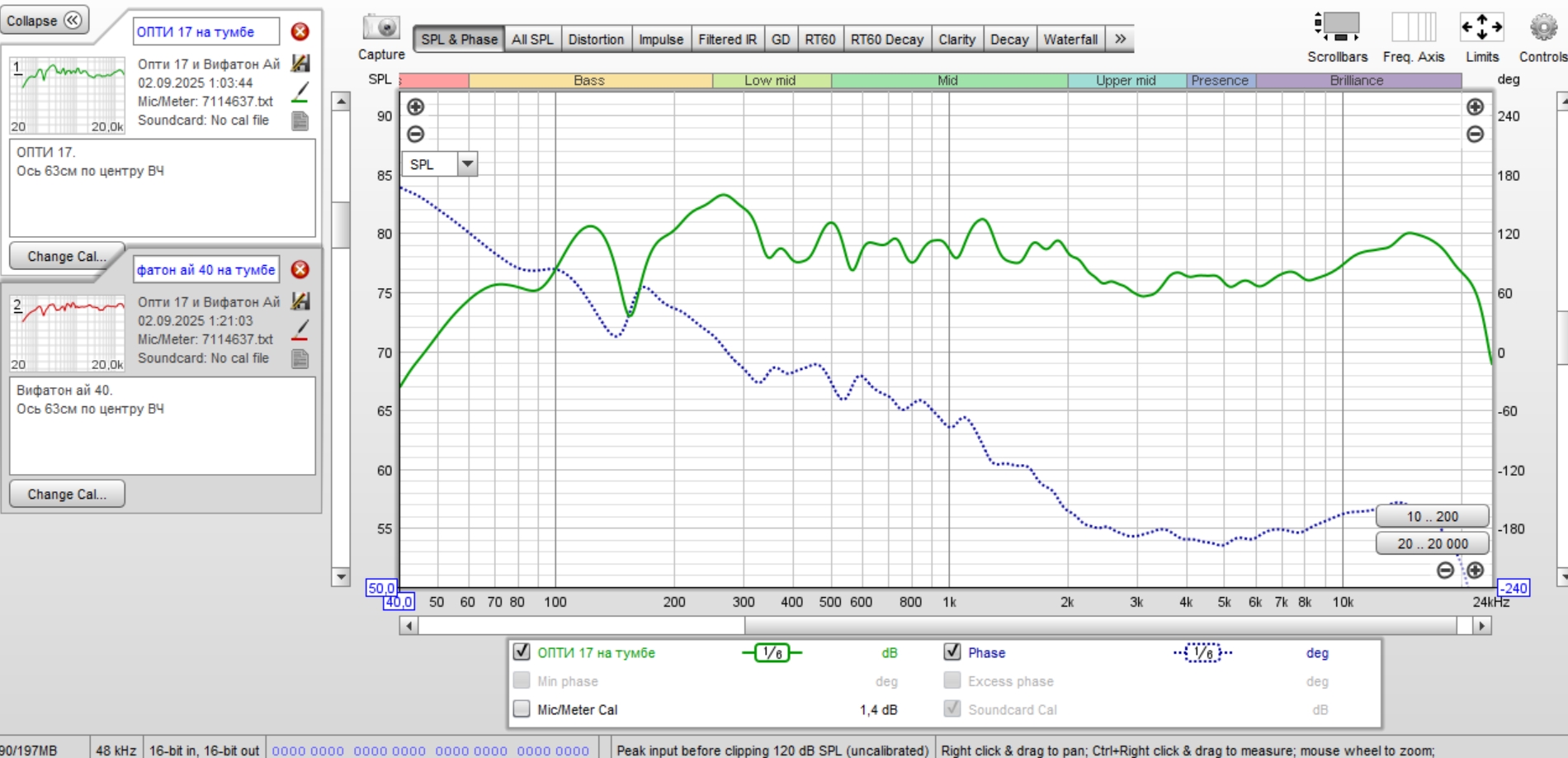This screenshot has width=1568, height=758.
Task: Zoom out phase axis, top-right minus icon
Action: pyautogui.click(x=1476, y=134)
